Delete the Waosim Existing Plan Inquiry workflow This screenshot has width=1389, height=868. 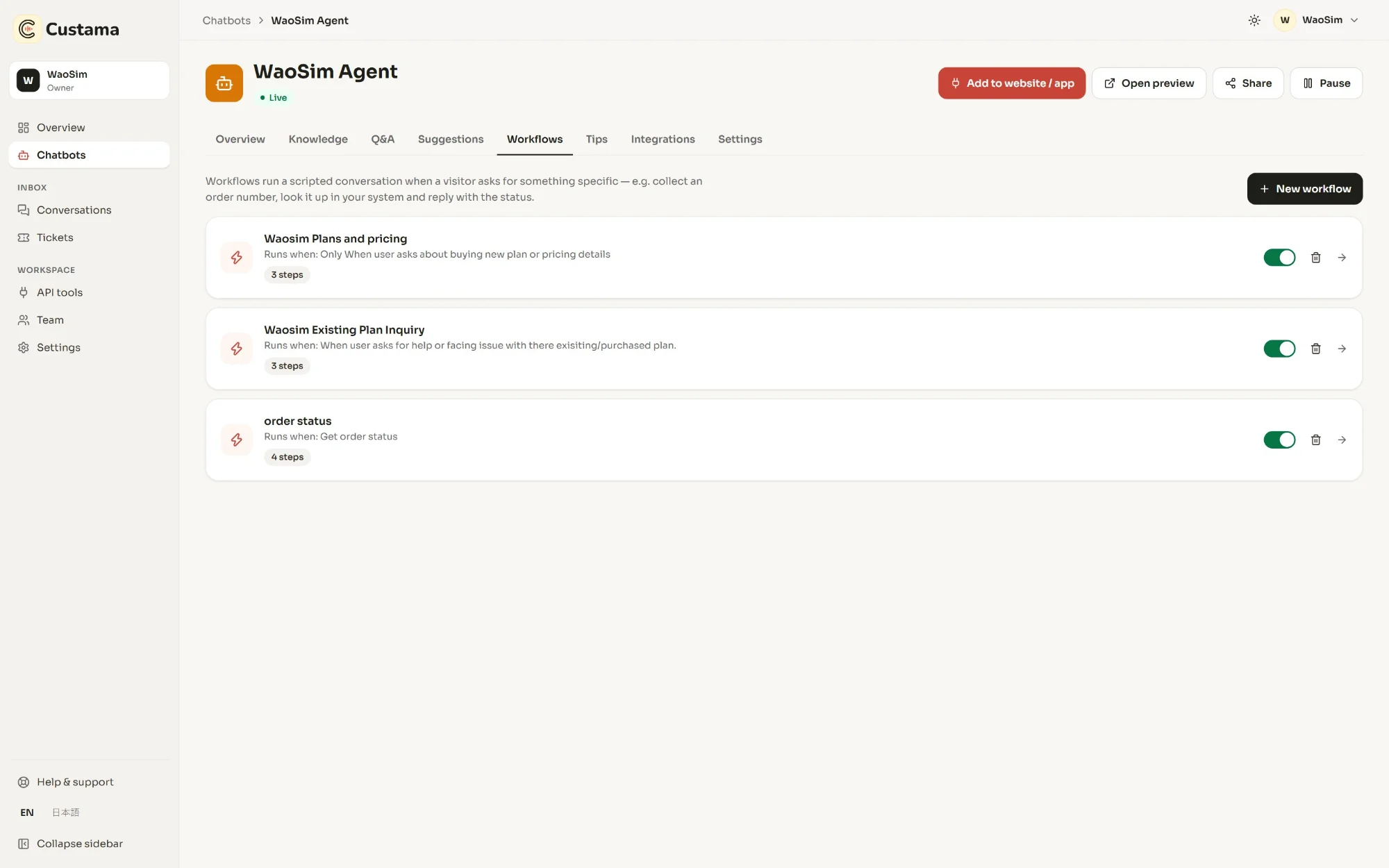(1315, 349)
